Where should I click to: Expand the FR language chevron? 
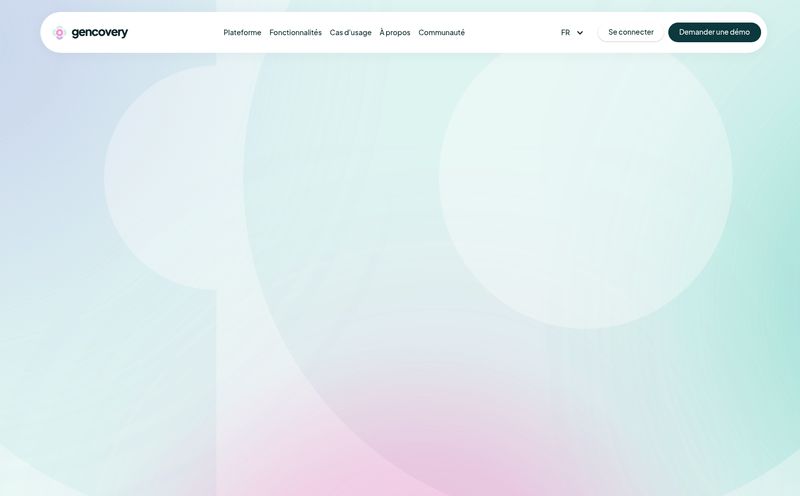point(580,33)
